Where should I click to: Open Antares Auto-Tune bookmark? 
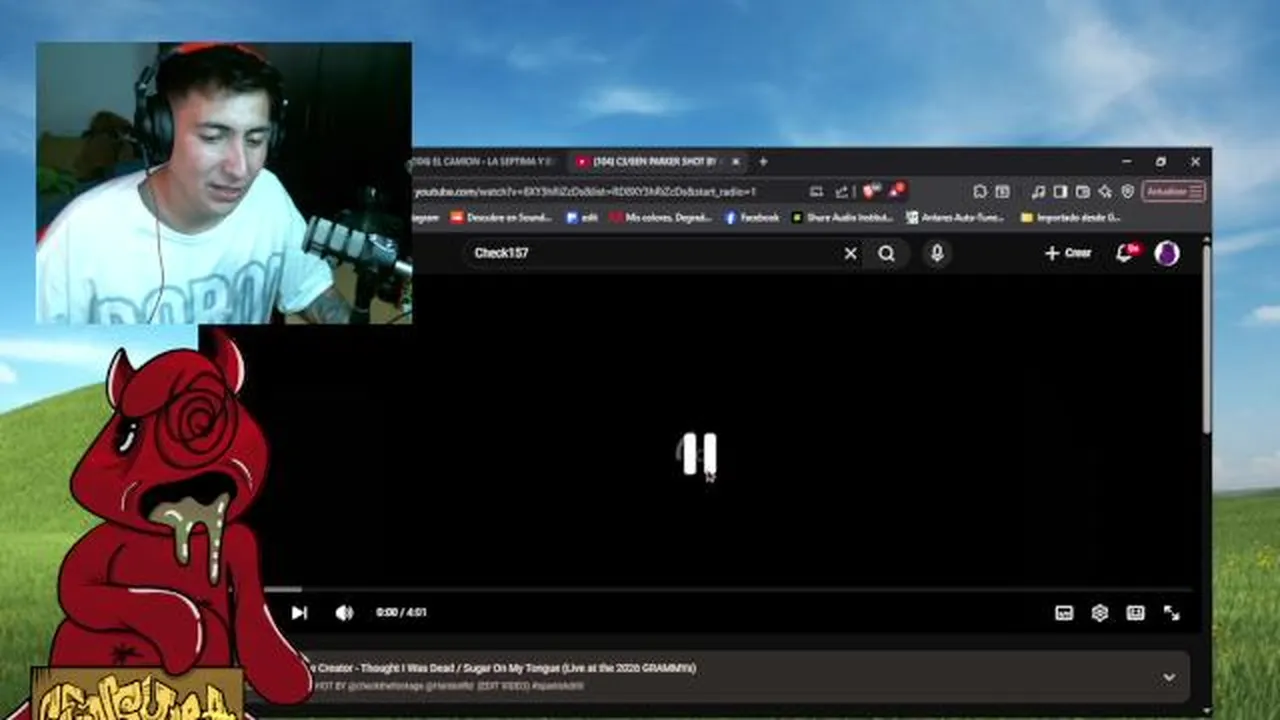pyautogui.click(x=957, y=217)
